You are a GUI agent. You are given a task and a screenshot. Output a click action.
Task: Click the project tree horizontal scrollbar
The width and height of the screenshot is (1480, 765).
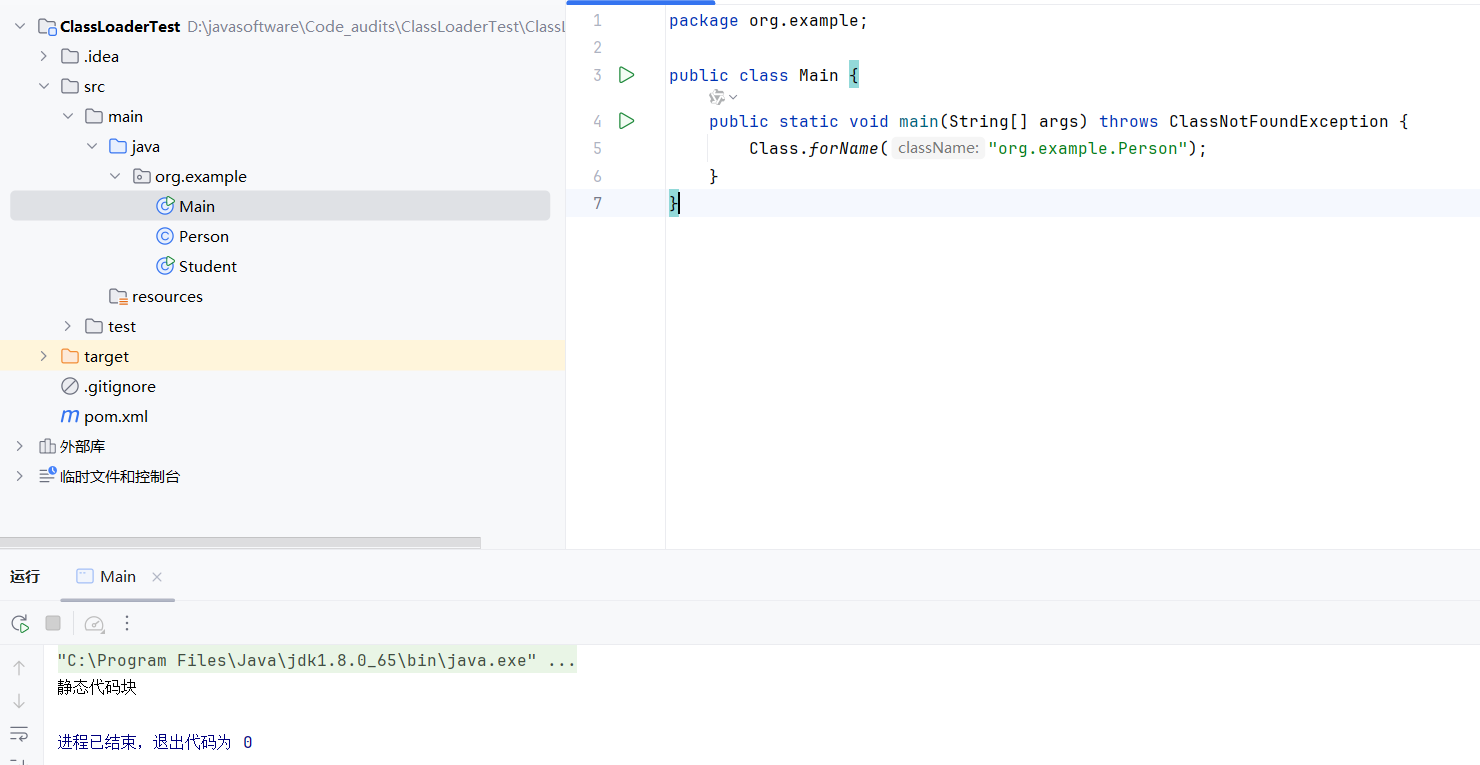(x=240, y=543)
